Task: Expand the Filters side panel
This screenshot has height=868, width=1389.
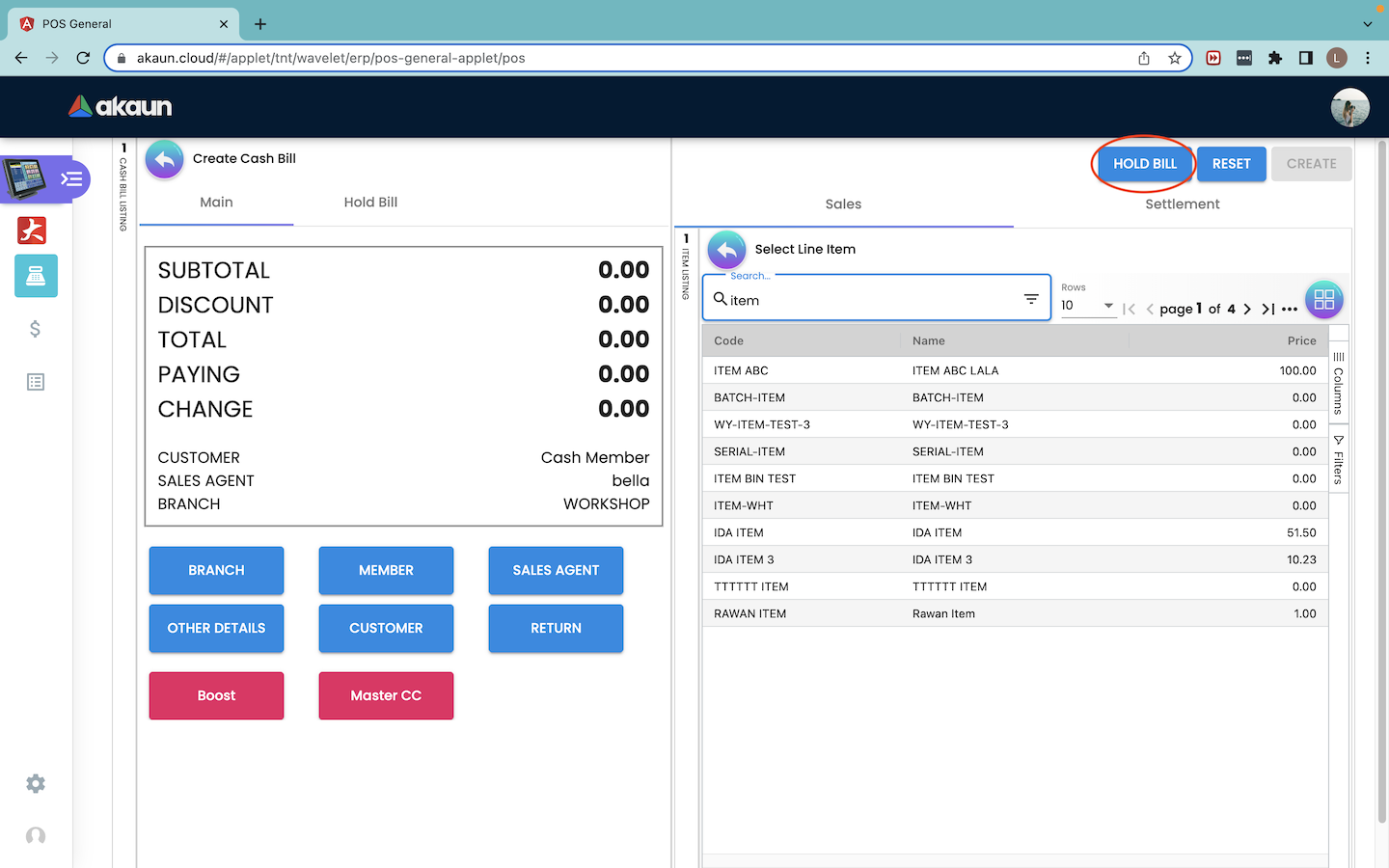Action: point(1338,460)
